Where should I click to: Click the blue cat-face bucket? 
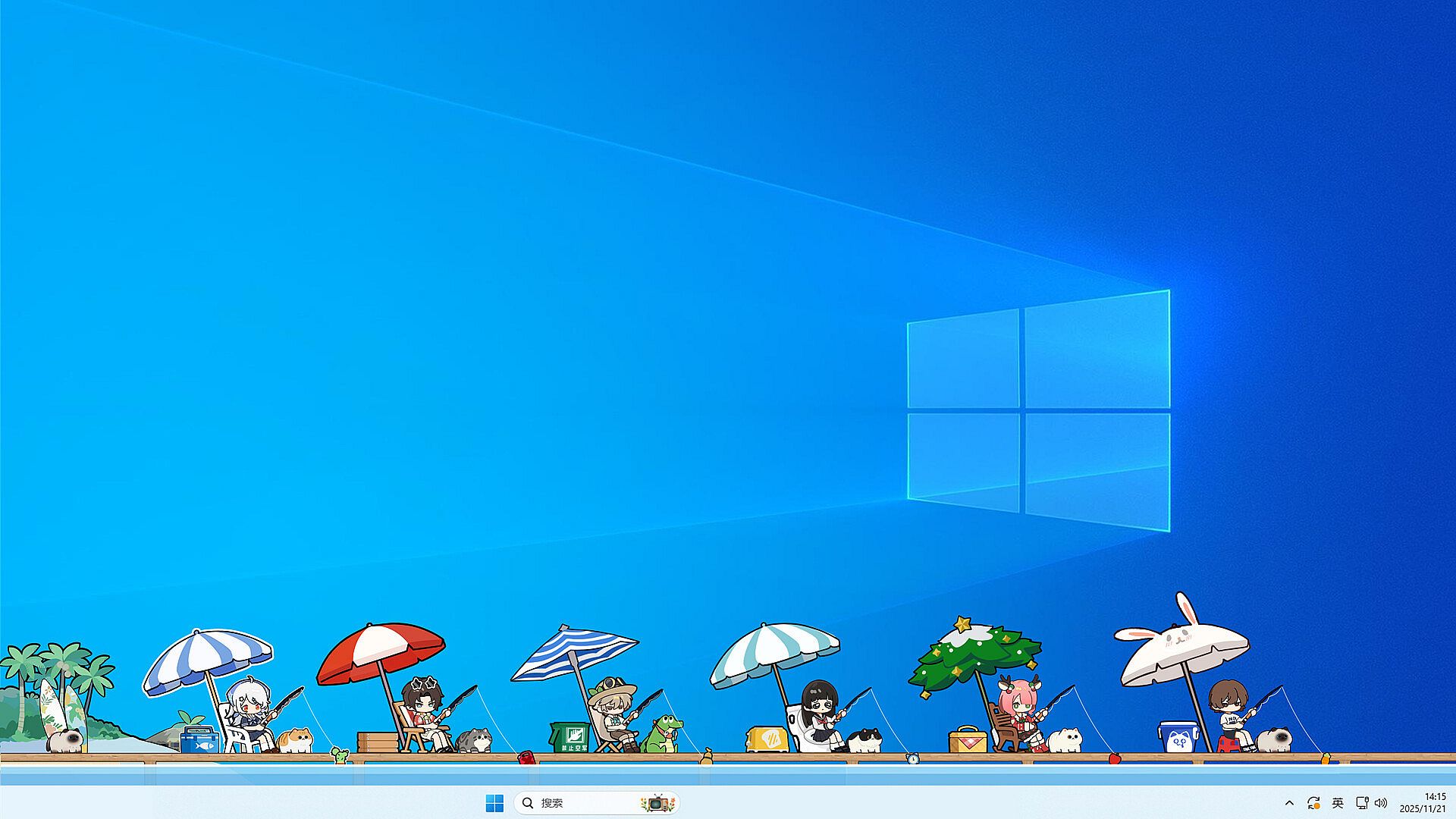1178,737
